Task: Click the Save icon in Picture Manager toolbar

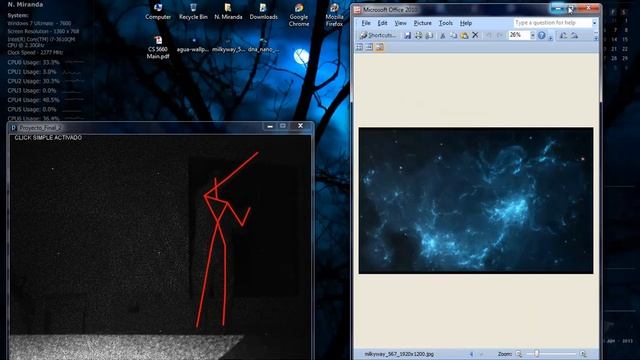Action: click(407, 36)
